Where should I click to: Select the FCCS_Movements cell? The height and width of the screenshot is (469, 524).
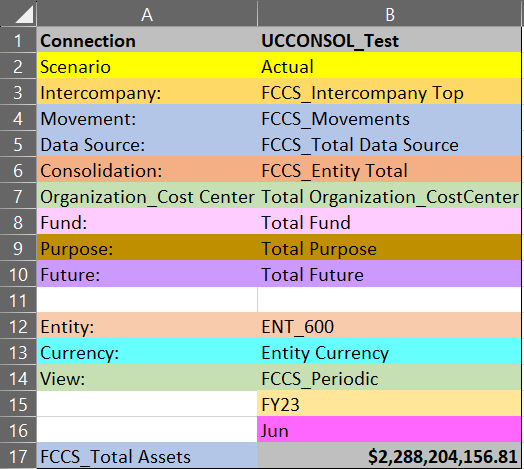pyautogui.click(x=389, y=118)
